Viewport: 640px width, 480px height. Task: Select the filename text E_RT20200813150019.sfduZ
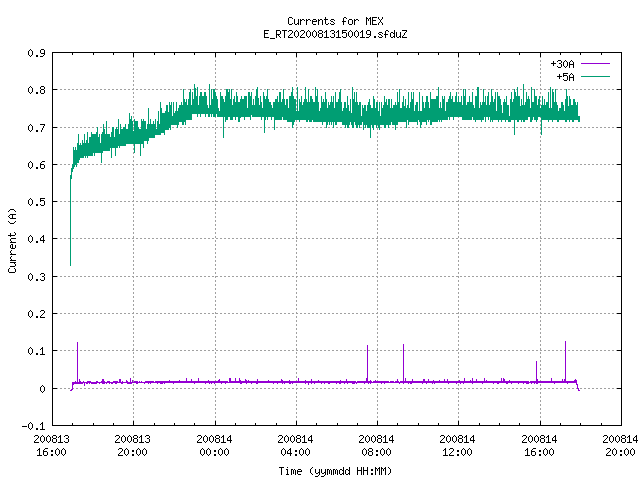pos(335,34)
